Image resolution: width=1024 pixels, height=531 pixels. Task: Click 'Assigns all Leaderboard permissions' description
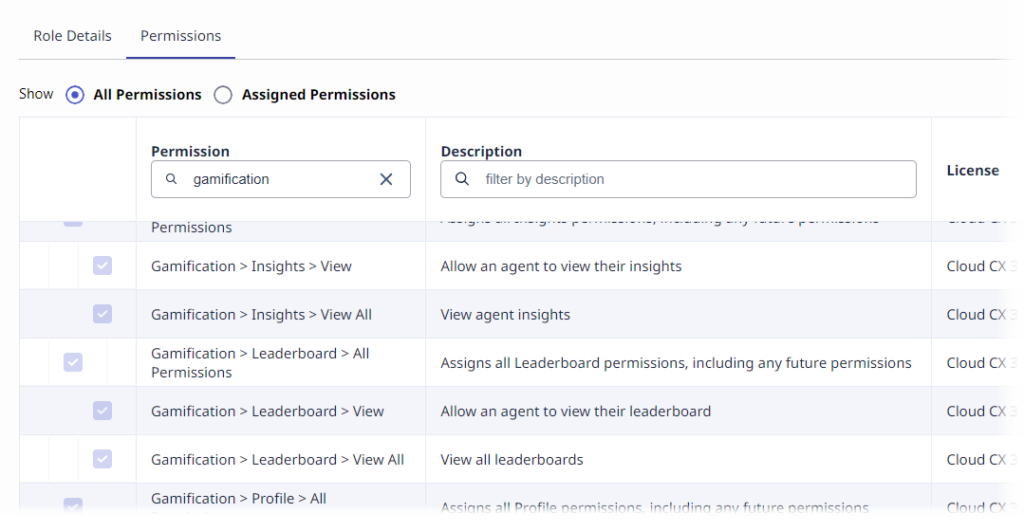tap(676, 363)
